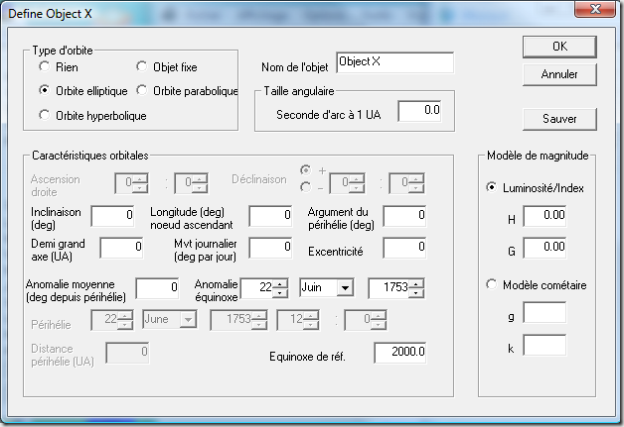Click the H magnitude value field
This screenshot has width=624, height=427.
point(545,216)
